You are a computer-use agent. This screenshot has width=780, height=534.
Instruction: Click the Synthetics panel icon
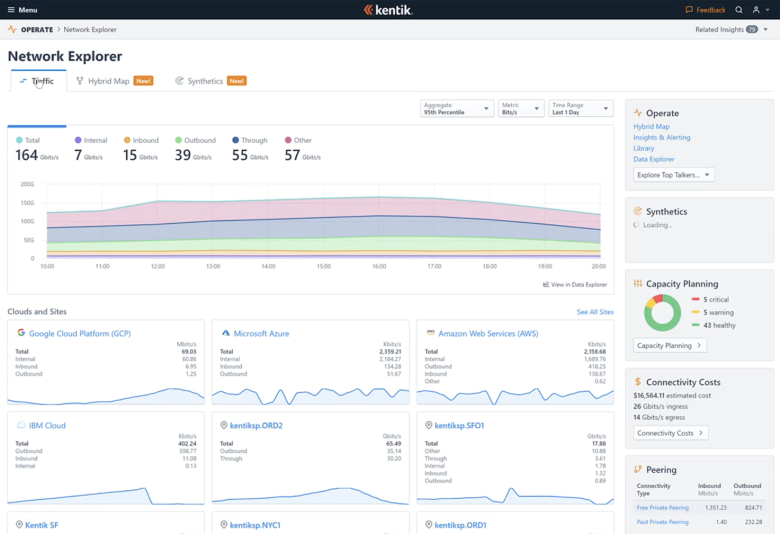(x=638, y=211)
